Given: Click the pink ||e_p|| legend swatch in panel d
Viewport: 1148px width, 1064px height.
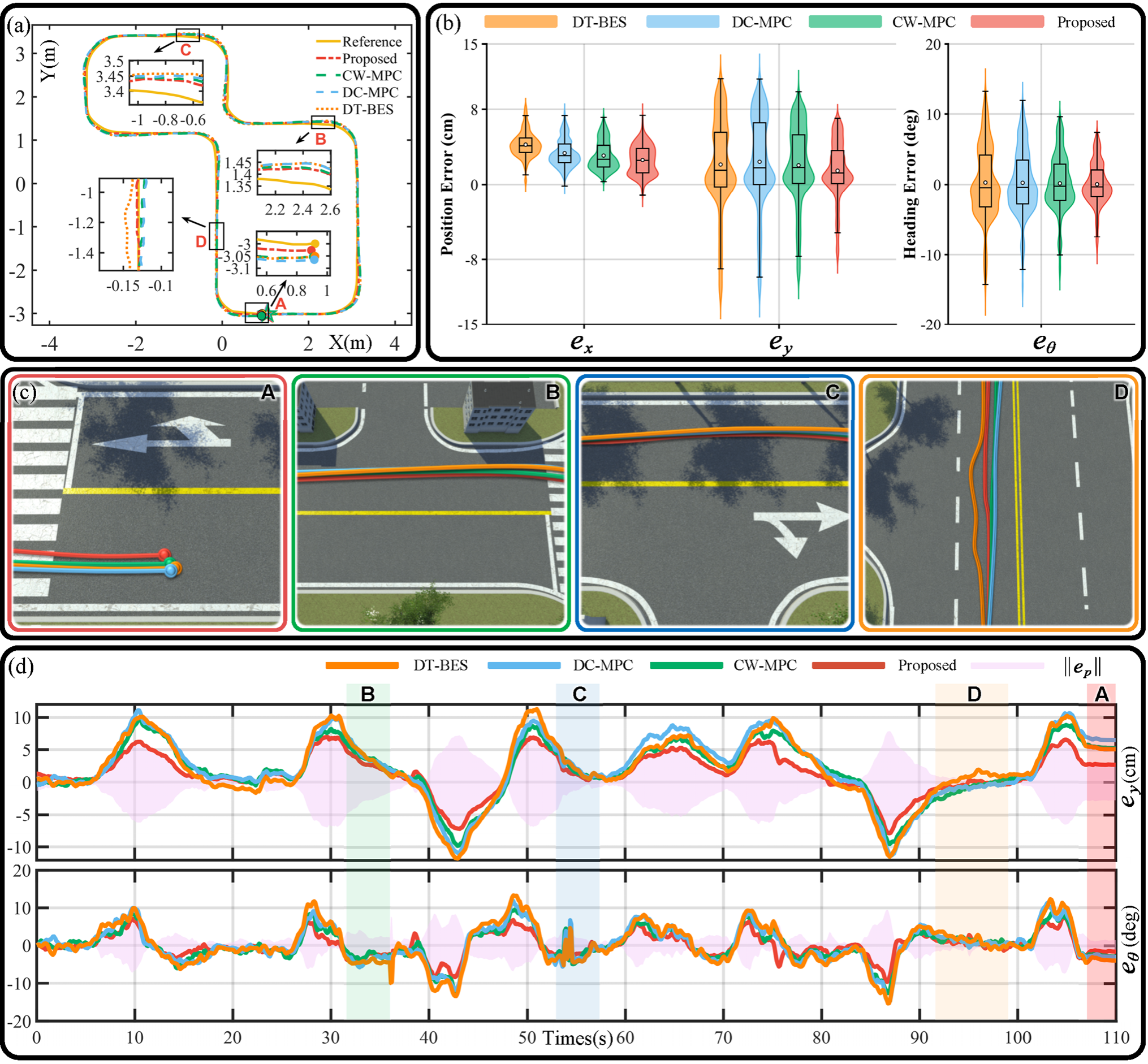Looking at the screenshot, I should pyautogui.click(x=1007, y=665).
